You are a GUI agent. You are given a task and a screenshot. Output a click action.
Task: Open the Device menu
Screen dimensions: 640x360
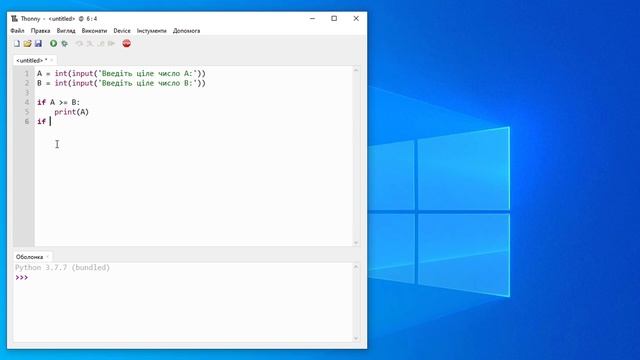(122, 31)
